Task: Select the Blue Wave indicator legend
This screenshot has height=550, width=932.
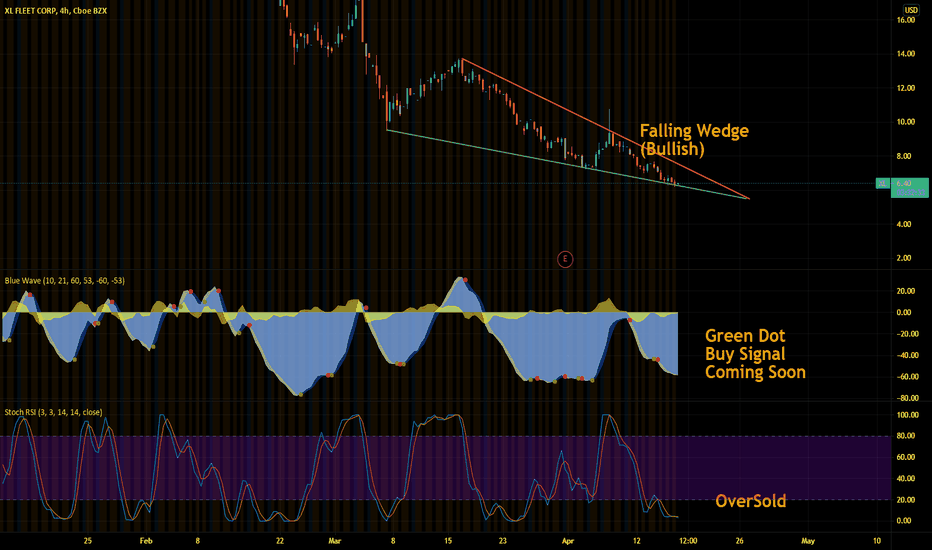Action: (65, 280)
